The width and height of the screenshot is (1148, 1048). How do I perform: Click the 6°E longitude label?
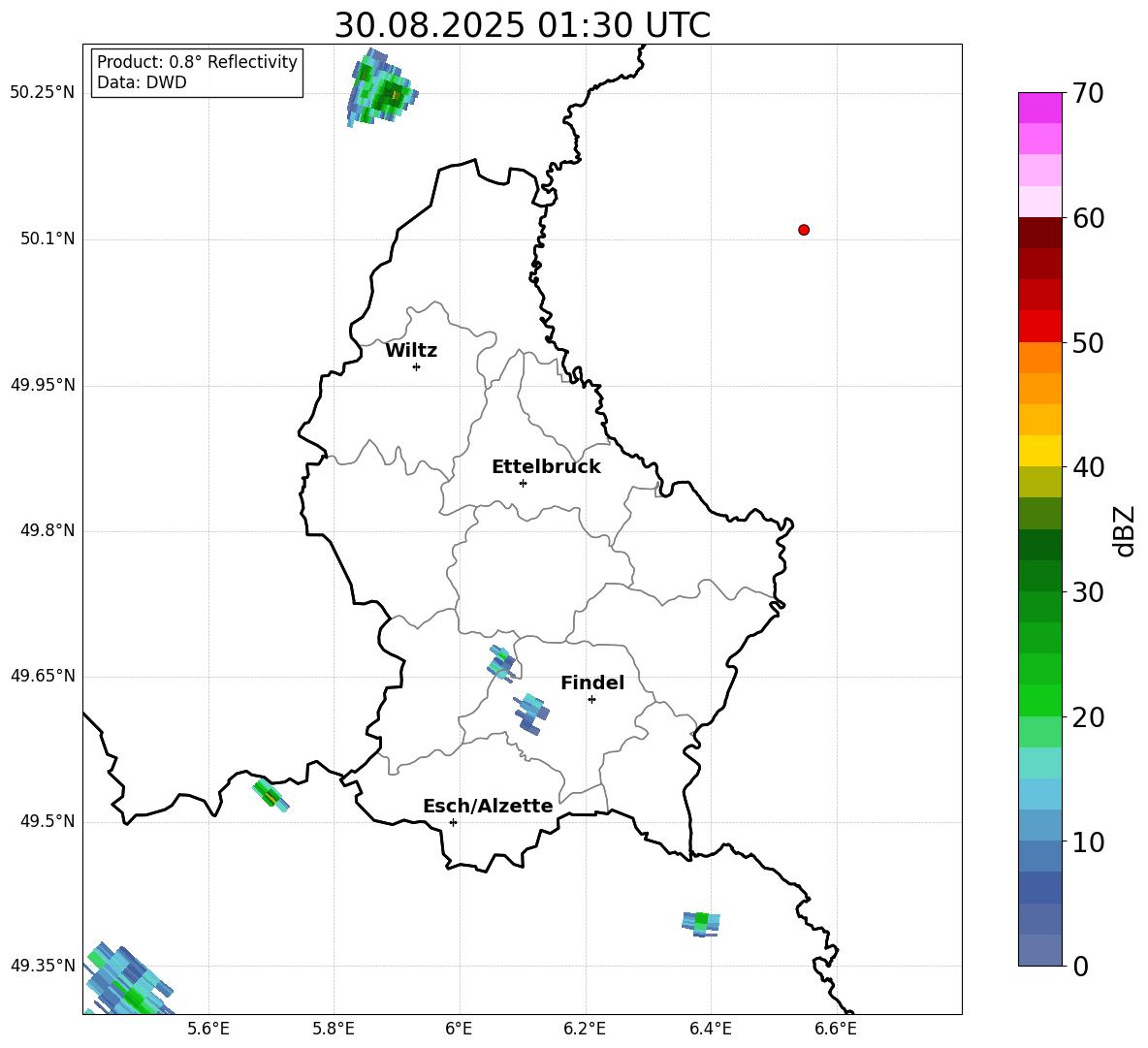tap(459, 1029)
